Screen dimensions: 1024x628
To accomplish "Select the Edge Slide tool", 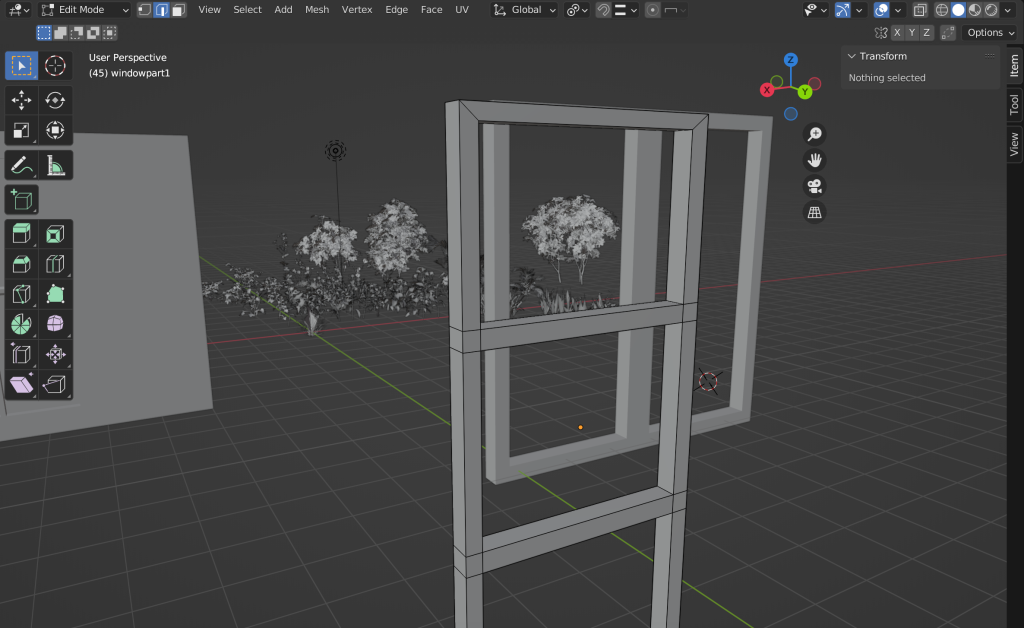I will point(21,354).
